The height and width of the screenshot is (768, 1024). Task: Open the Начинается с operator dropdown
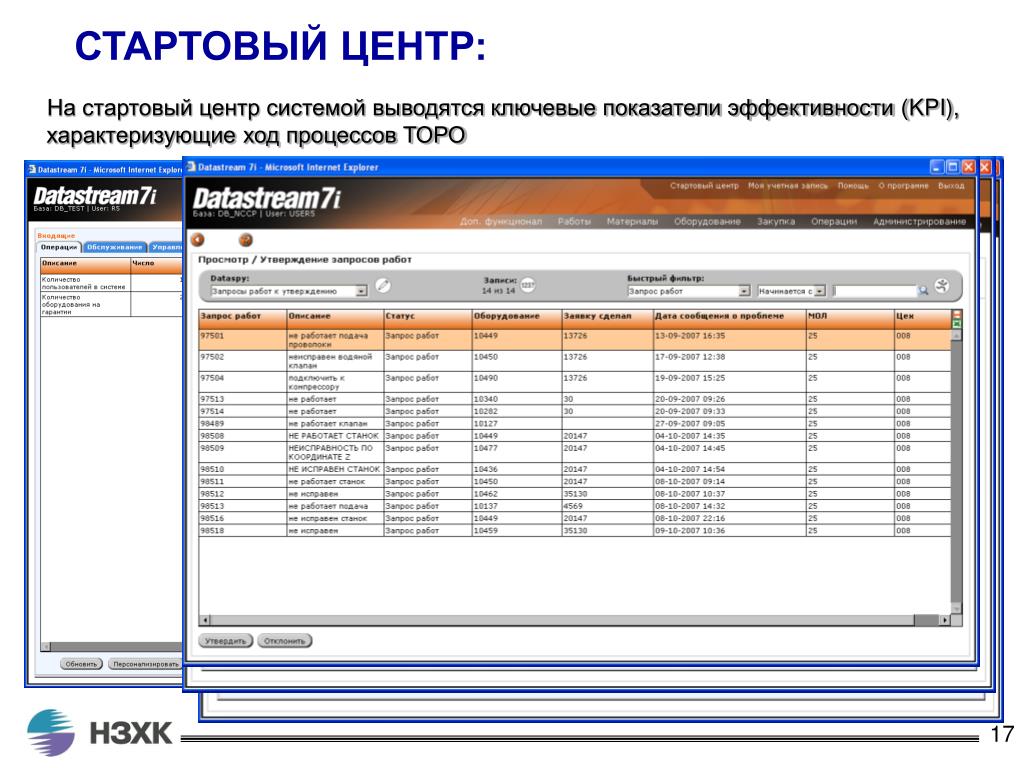click(x=820, y=291)
